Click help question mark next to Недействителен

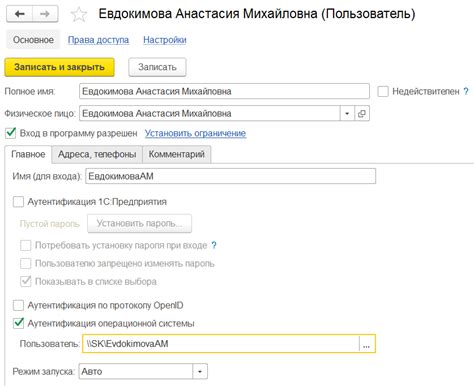tap(466, 91)
